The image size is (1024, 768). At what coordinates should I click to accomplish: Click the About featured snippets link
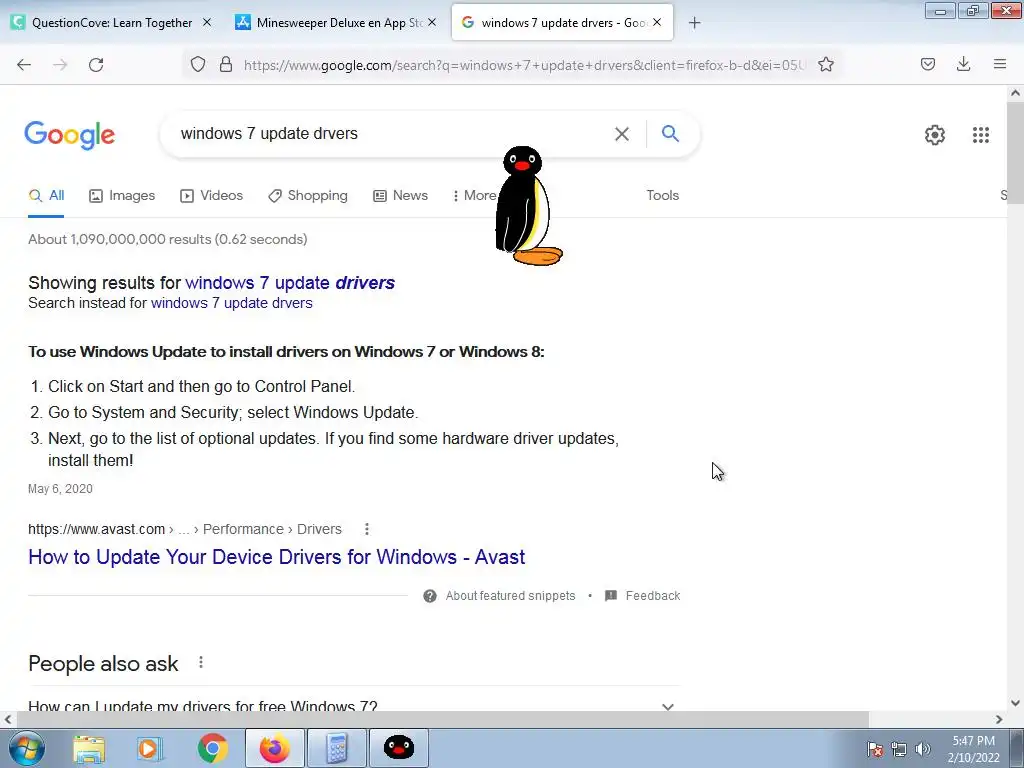(x=511, y=596)
